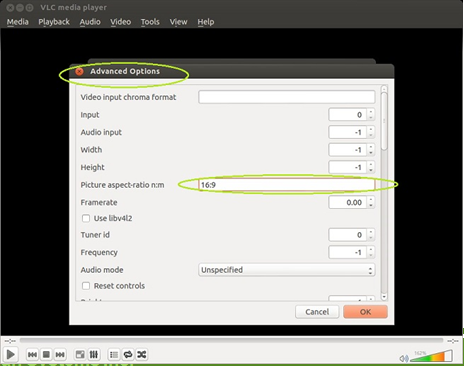The height and width of the screenshot is (366, 464).
Task: Open the Playback menu
Action: [54, 22]
